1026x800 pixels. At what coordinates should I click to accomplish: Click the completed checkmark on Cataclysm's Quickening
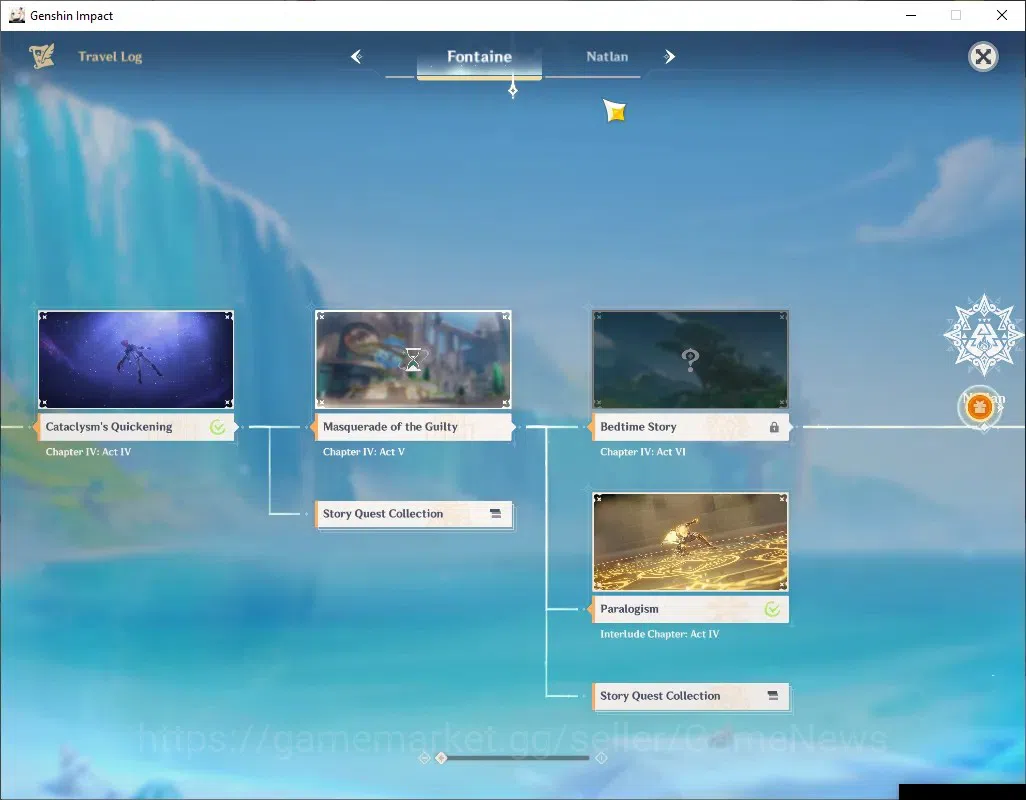[x=218, y=427]
